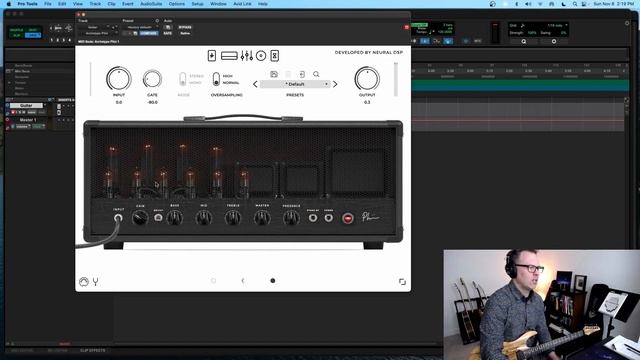Click the amp Gain knob
This screenshot has width=640, height=360.
point(140,218)
